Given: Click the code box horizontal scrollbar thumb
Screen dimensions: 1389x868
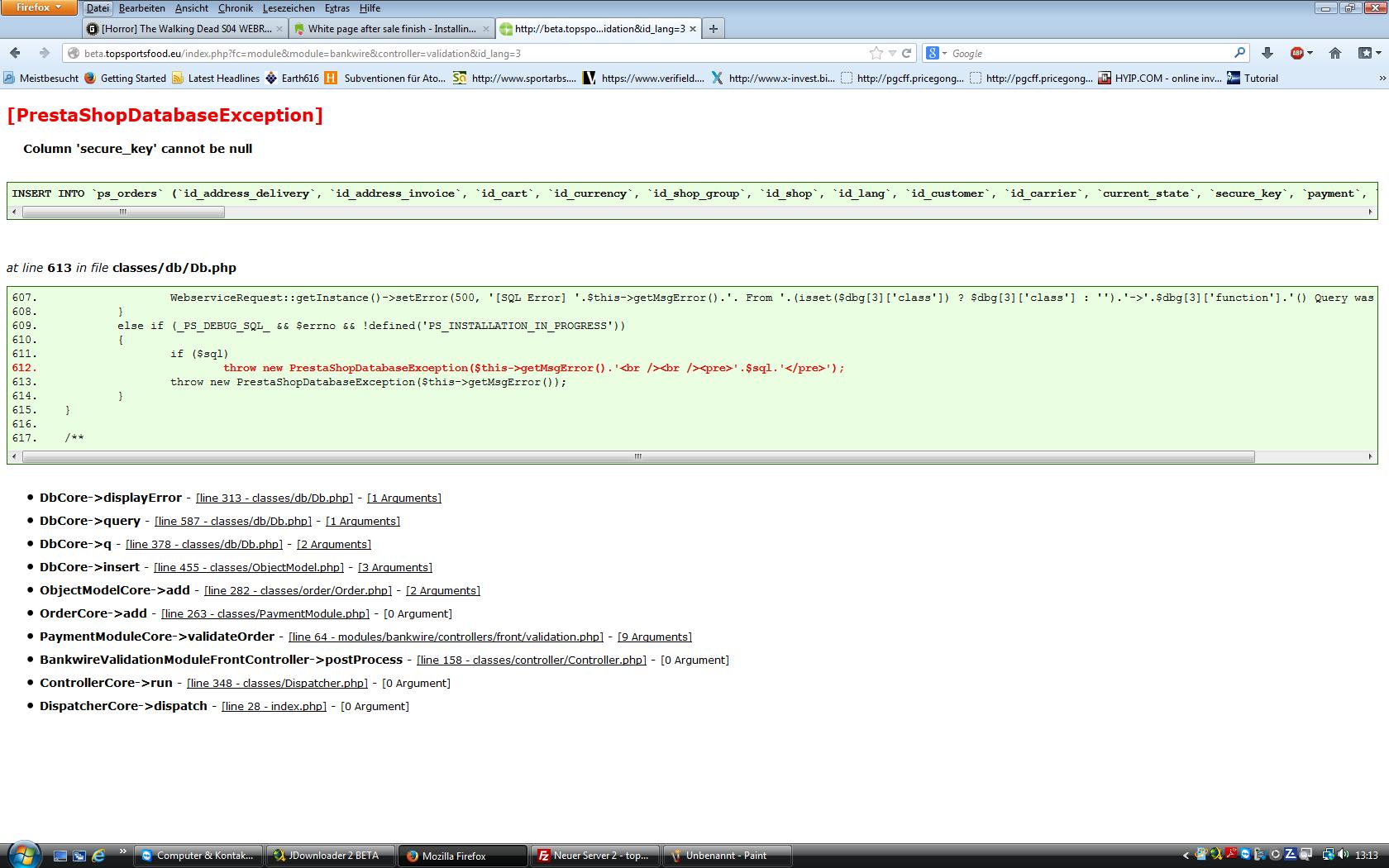Looking at the screenshot, I should (x=638, y=457).
